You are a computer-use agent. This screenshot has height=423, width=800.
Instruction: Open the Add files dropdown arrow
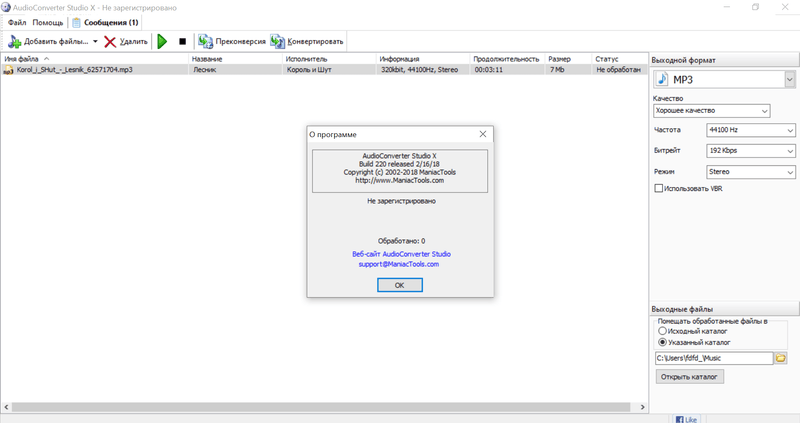pos(95,41)
